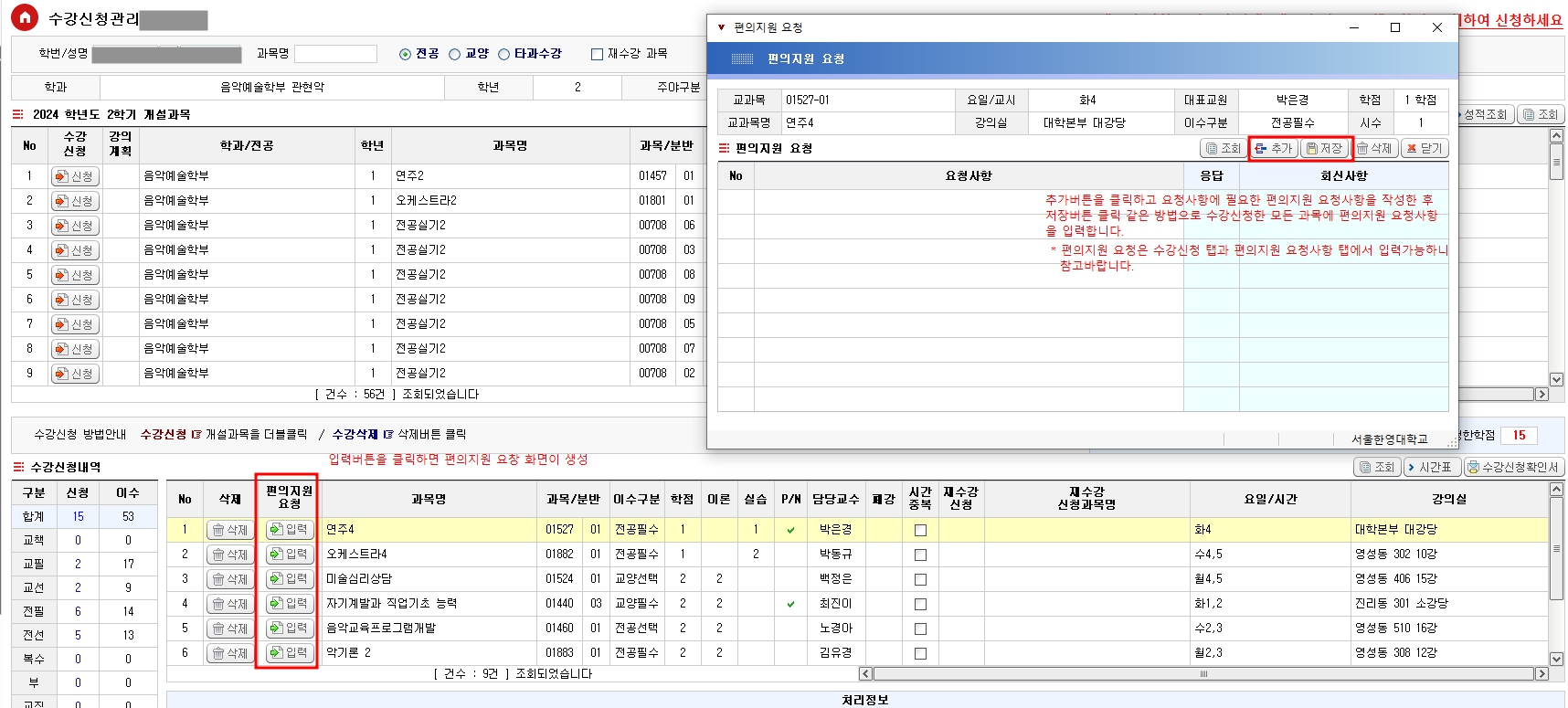
Task: Close the 편의지원 요청 dialog window
Action: (1437, 27)
